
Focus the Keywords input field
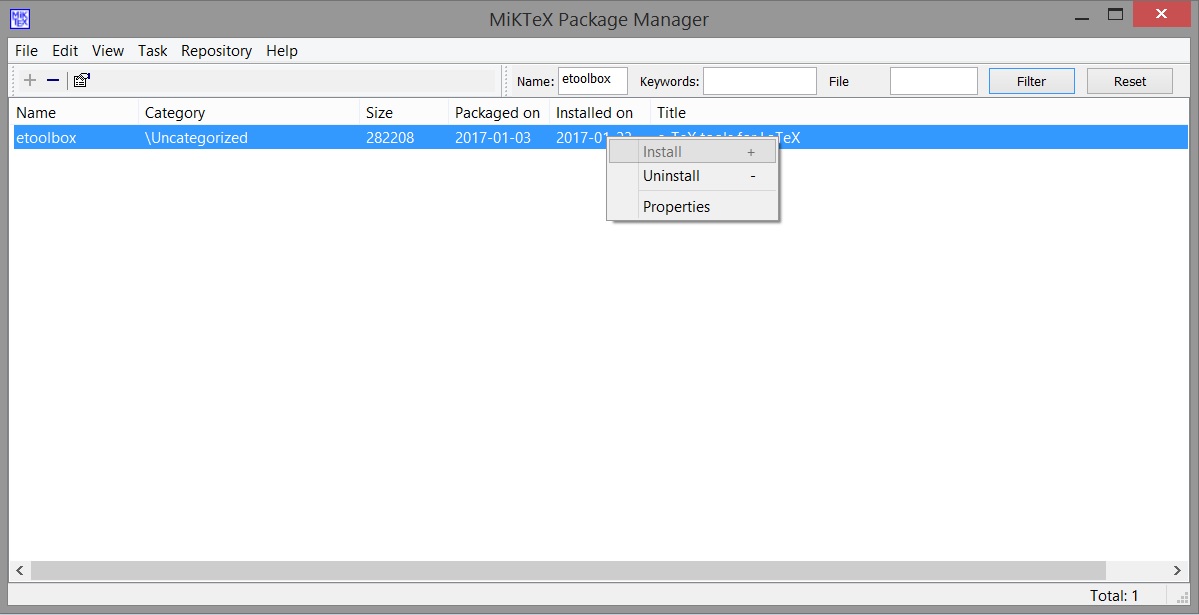coord(759,80)
